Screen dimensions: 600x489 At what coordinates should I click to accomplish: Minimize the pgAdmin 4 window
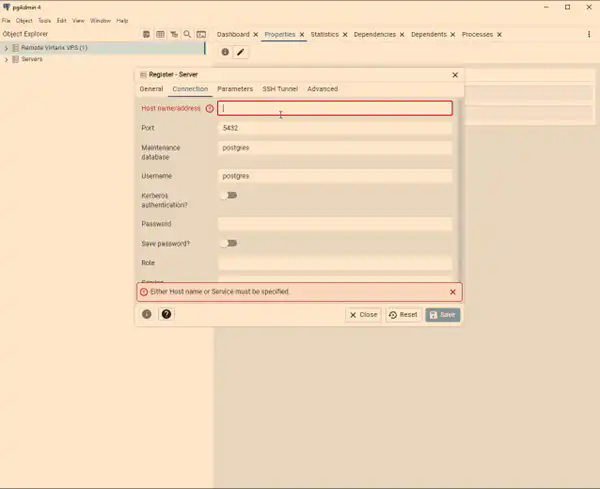pyautogui.click(x=546, y=7)
